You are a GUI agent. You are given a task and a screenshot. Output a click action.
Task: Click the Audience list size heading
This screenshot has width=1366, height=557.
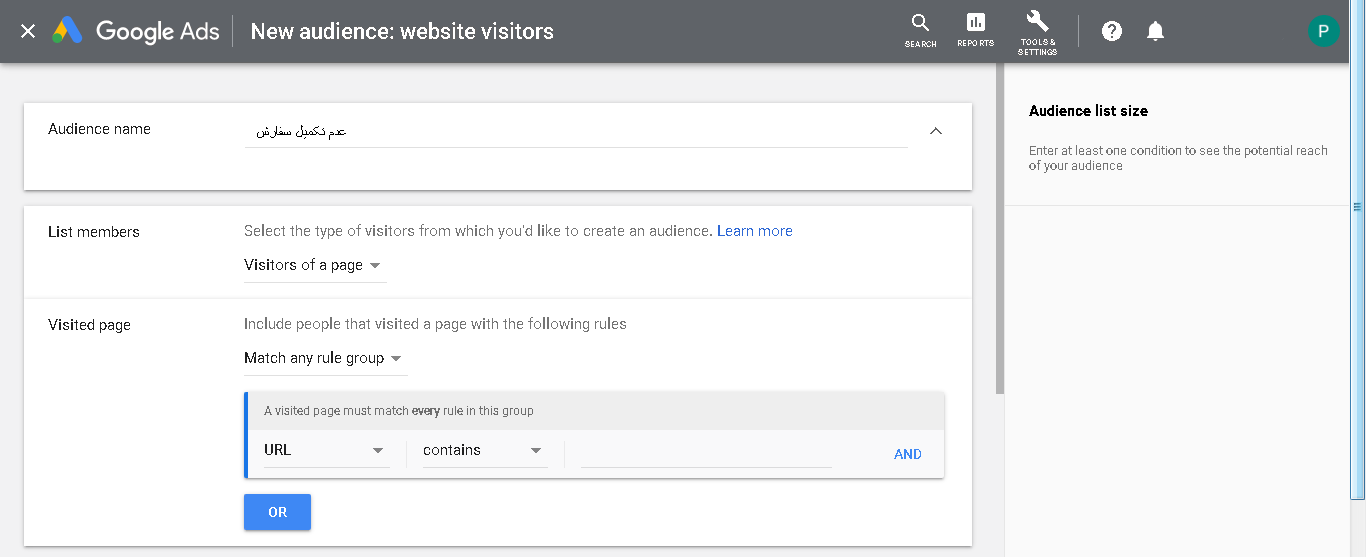(x=1088, y=111)
